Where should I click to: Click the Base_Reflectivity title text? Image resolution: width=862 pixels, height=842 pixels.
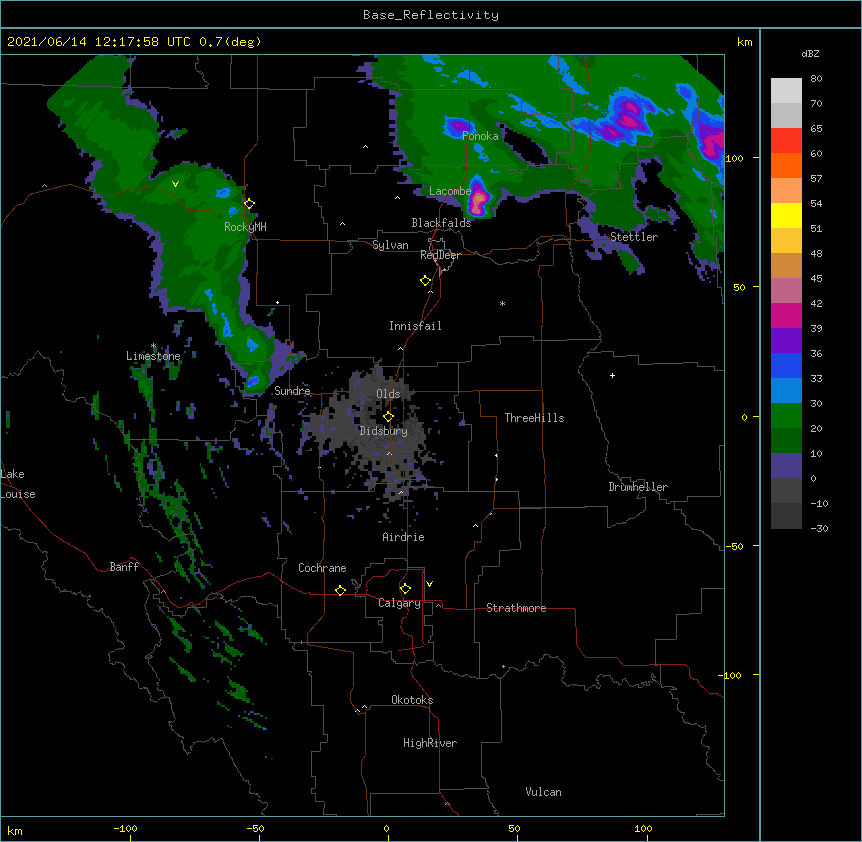(x=431, y=15)
